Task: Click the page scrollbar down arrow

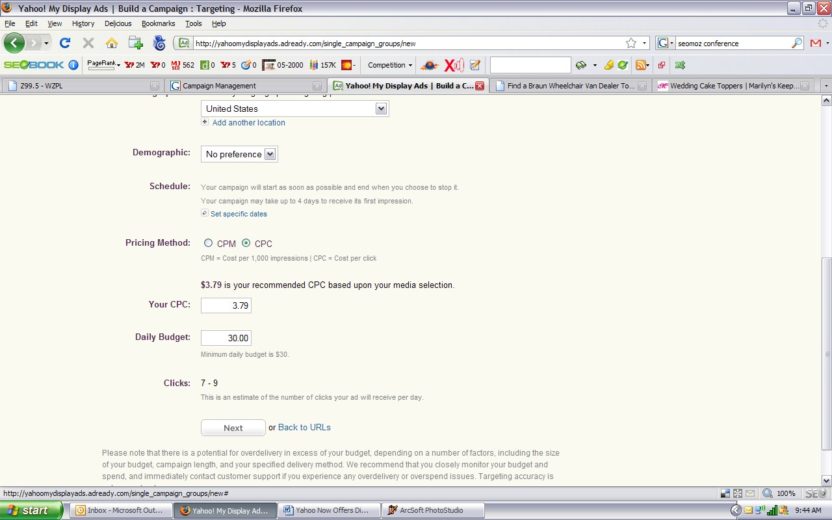Action: pyautogui.click(x=826, y=480)
